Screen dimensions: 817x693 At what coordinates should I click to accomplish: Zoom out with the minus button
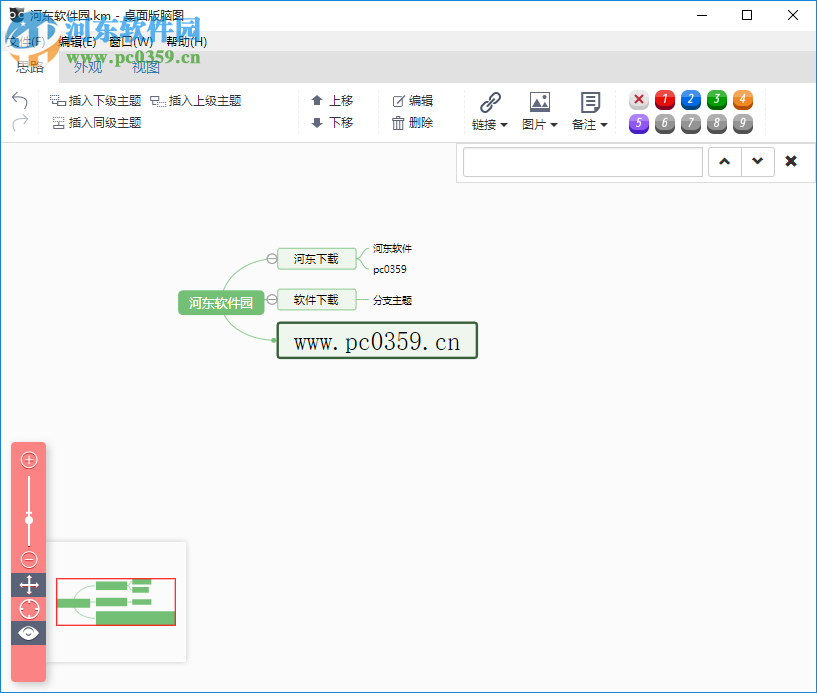[29, 560]
